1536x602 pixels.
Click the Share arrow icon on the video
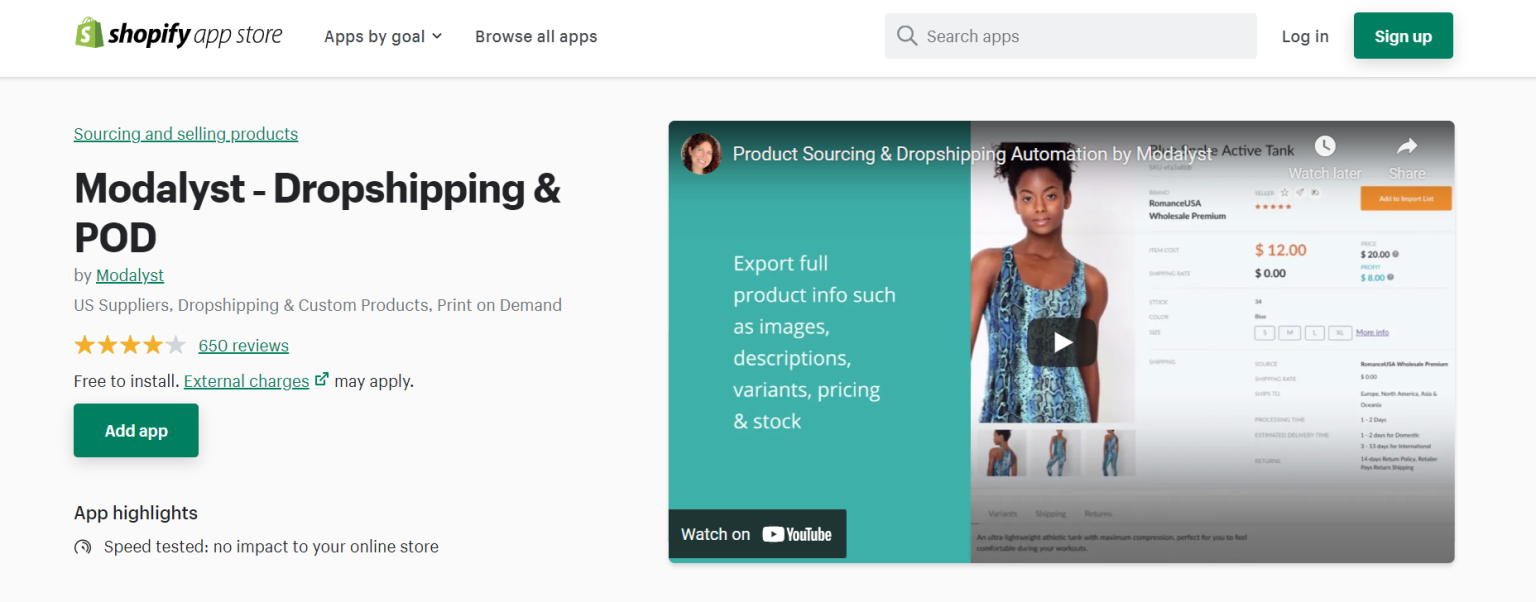[1407, 145]
